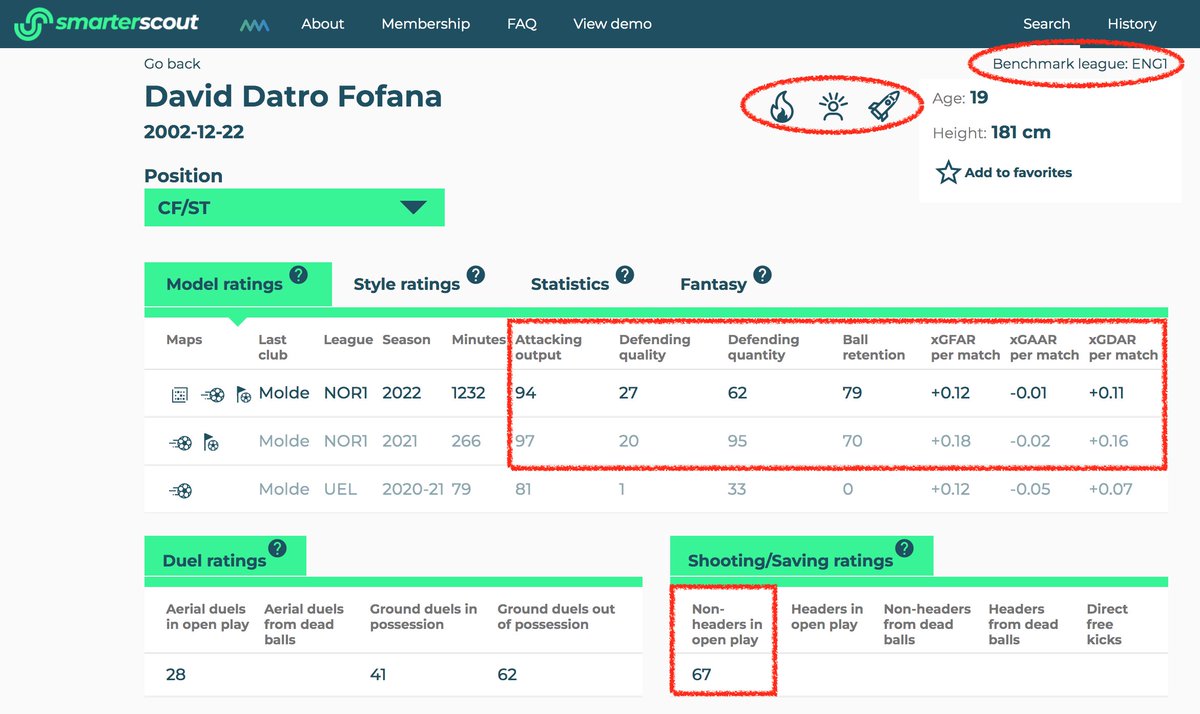Open moving ball map for 2021 season
The width and height of the screenshot is (1200, 714).
(x=181, y=442)
